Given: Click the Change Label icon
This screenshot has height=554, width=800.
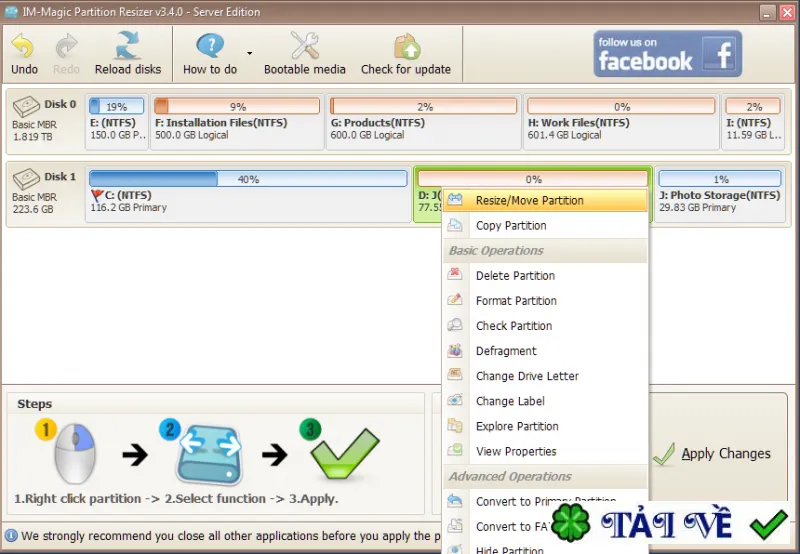Looking at the screenshot, I should coord(455,400).
